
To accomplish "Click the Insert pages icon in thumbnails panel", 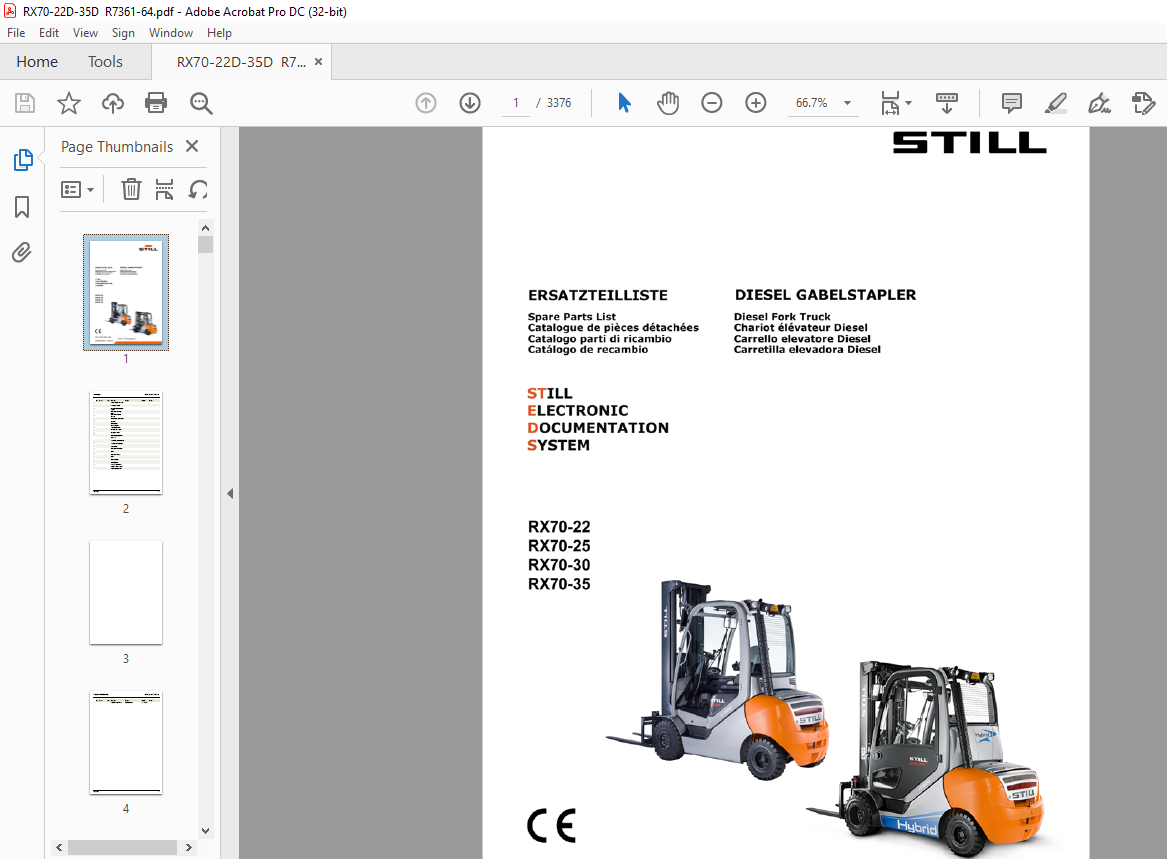I will [x=164, y=189].
